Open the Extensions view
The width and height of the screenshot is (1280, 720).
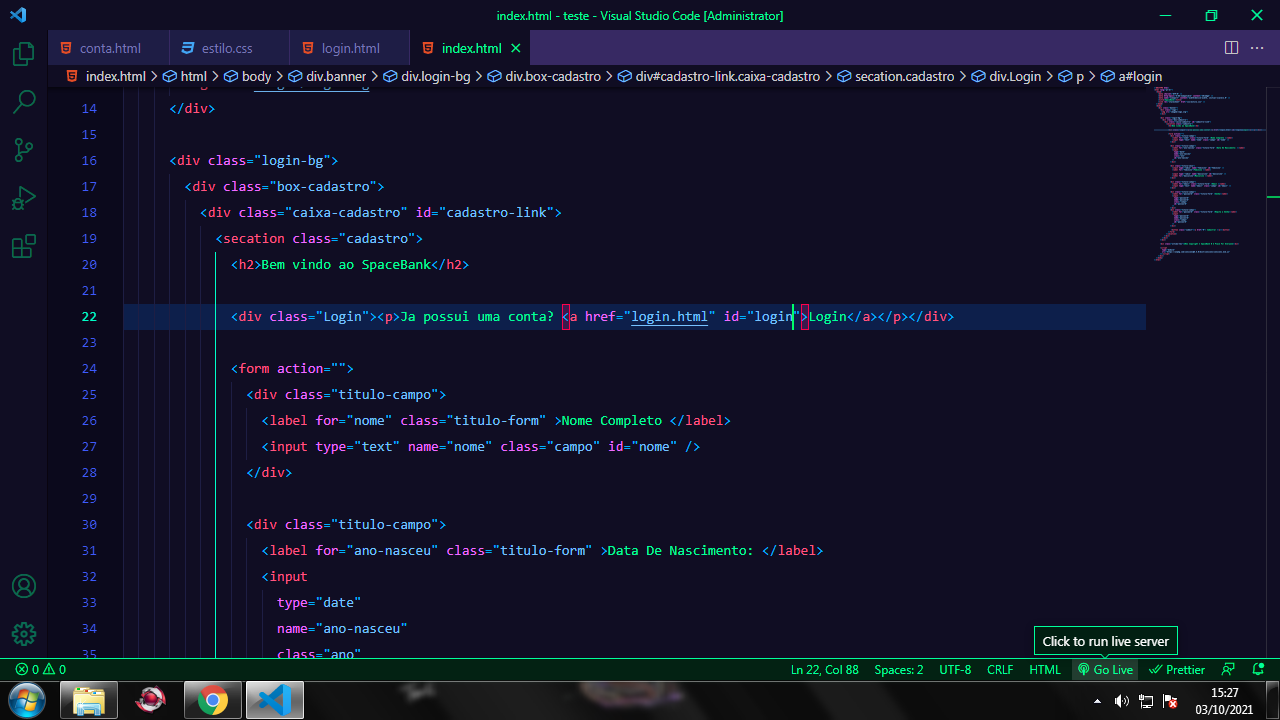pos(24,246)
